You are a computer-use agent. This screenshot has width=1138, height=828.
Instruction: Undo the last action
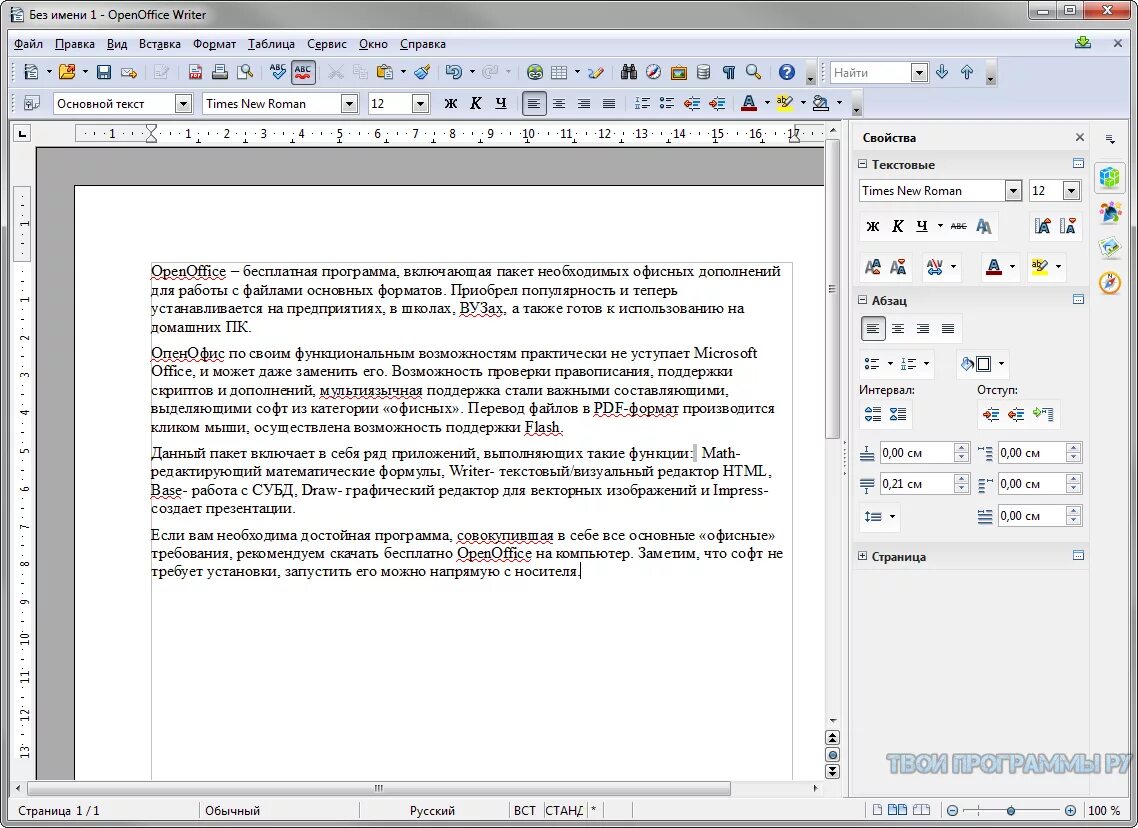[454, 72]
